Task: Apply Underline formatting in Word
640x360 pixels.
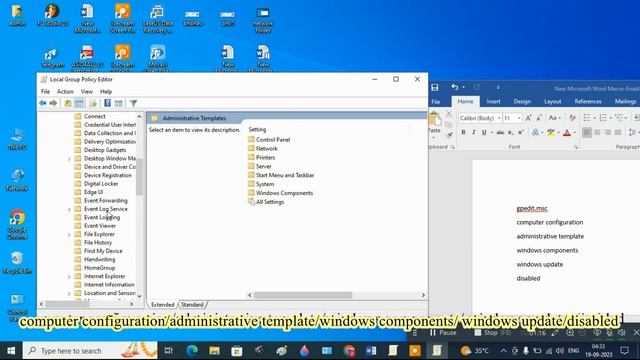Action: click(484, 132)
